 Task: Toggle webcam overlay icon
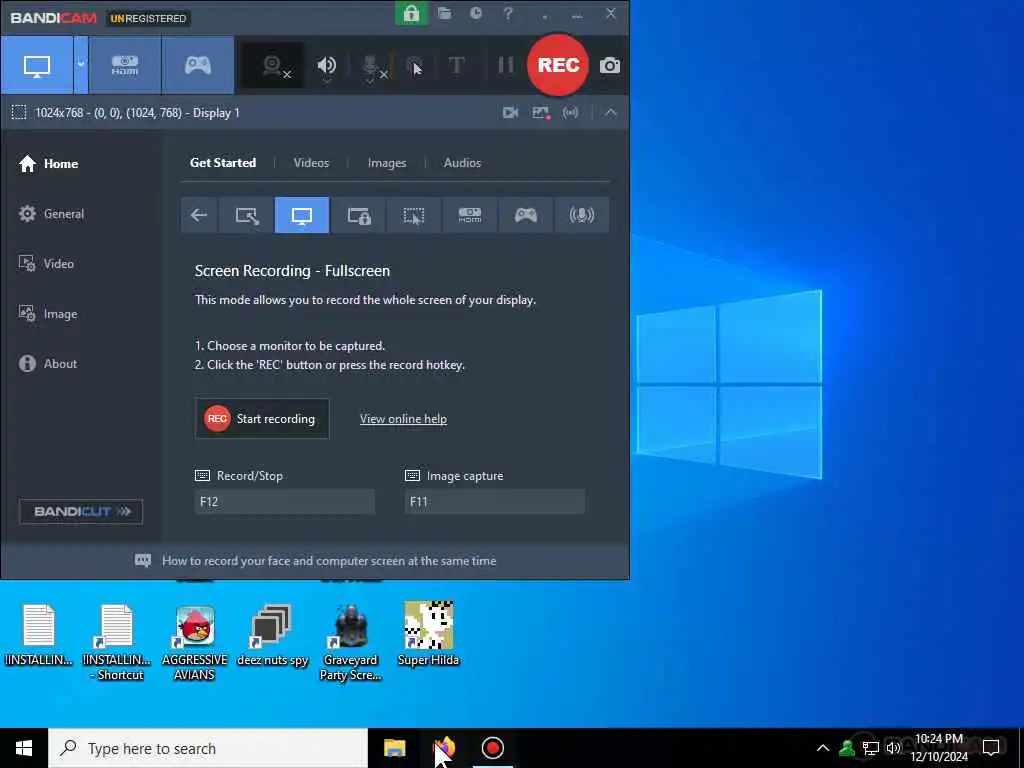[273, 65]
